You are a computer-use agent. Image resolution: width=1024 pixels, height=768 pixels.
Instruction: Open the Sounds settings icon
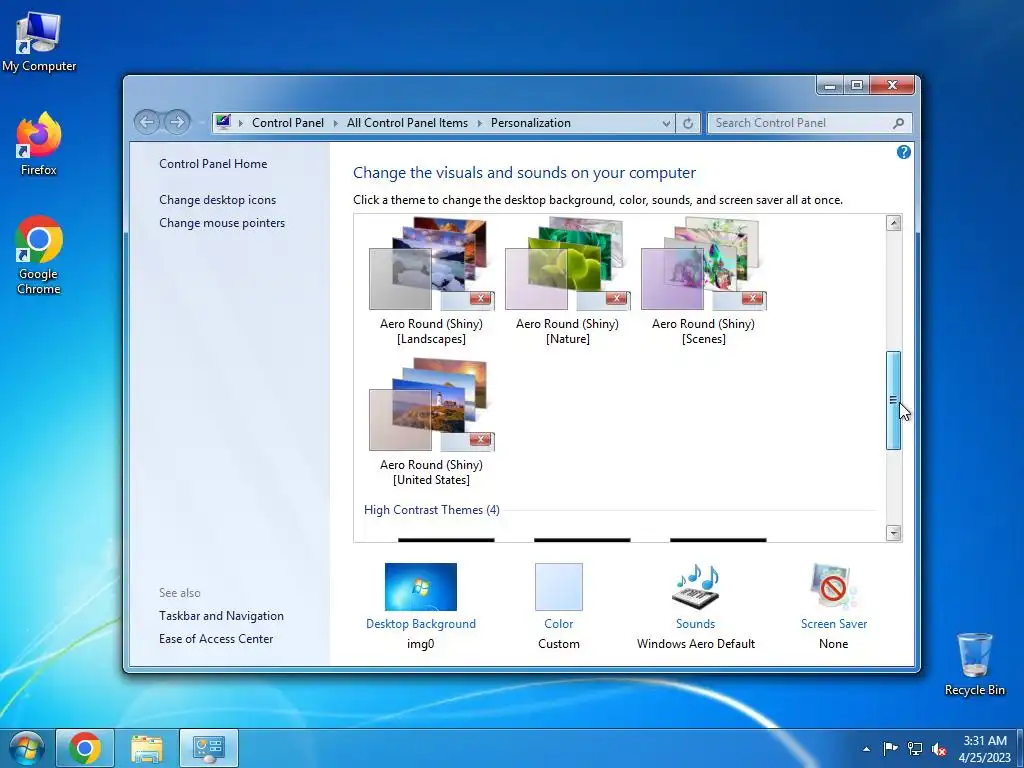point(696,586)
